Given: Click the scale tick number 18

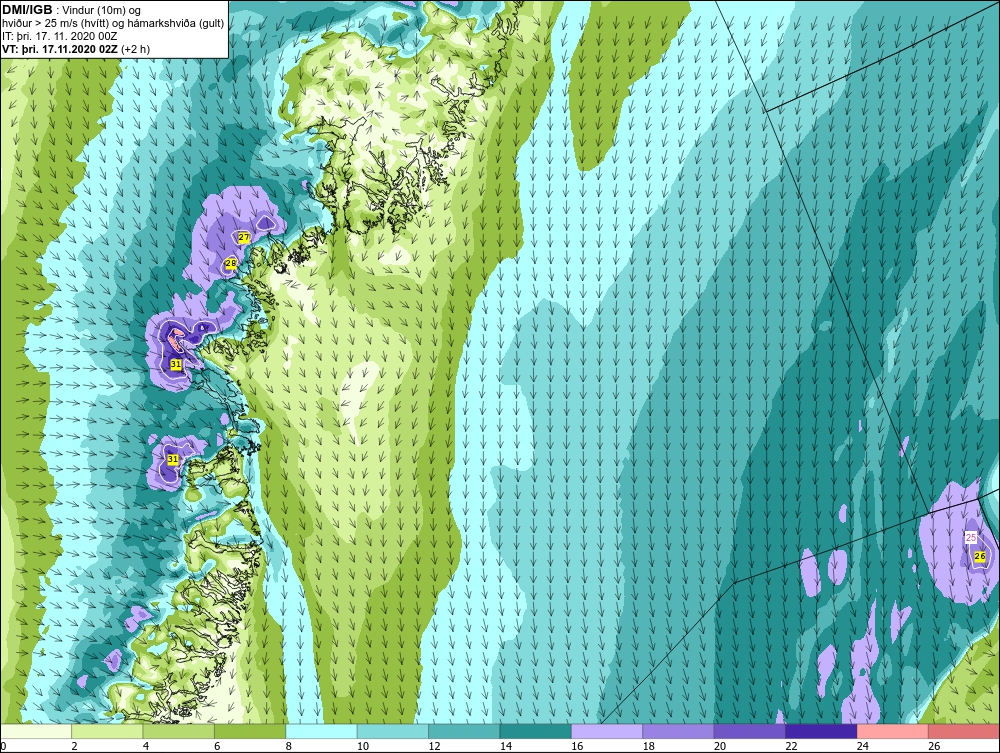Looking at the screenshot, I should coord(649,746).
